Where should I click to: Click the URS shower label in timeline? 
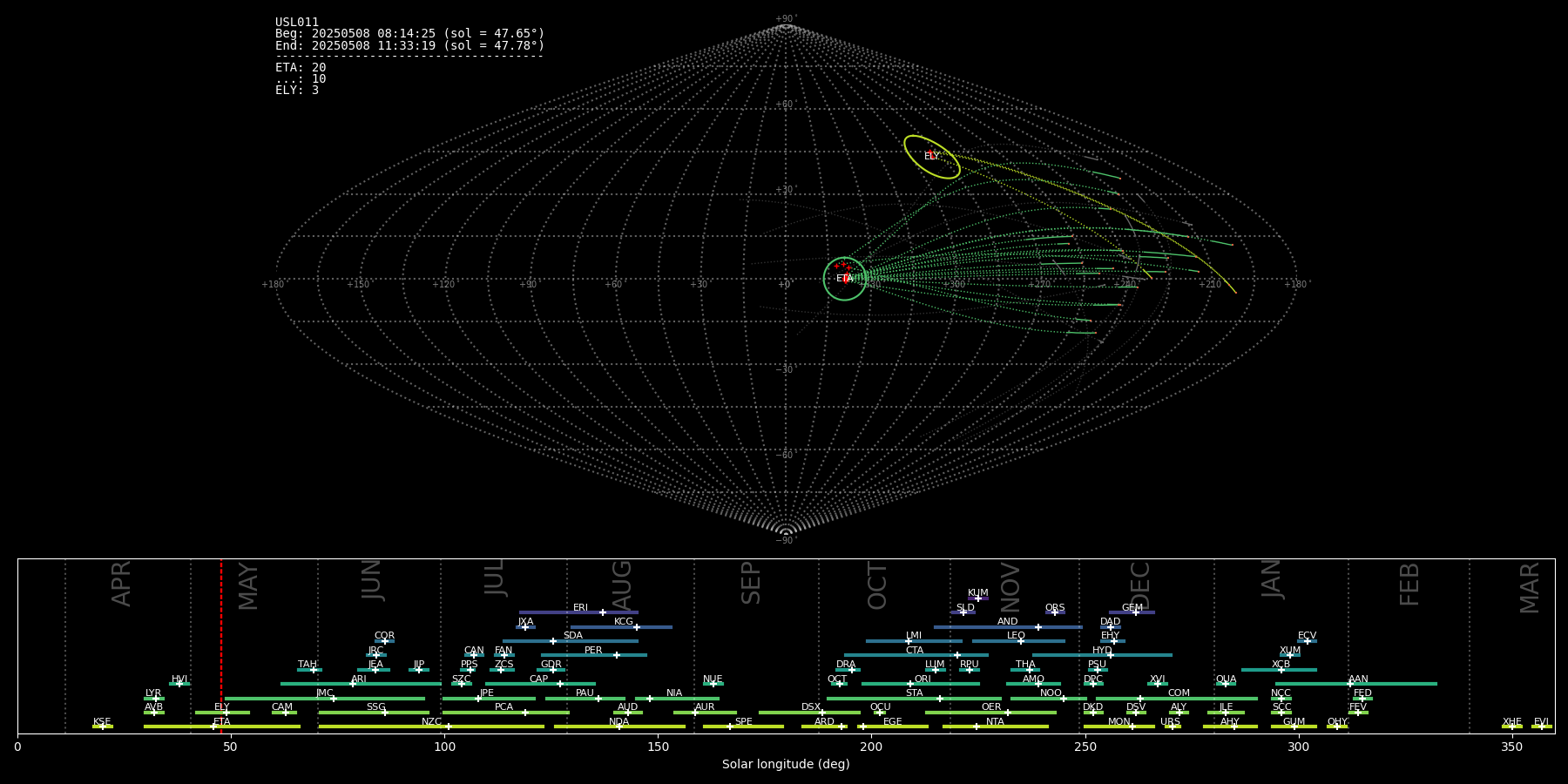pos(1170,721)
